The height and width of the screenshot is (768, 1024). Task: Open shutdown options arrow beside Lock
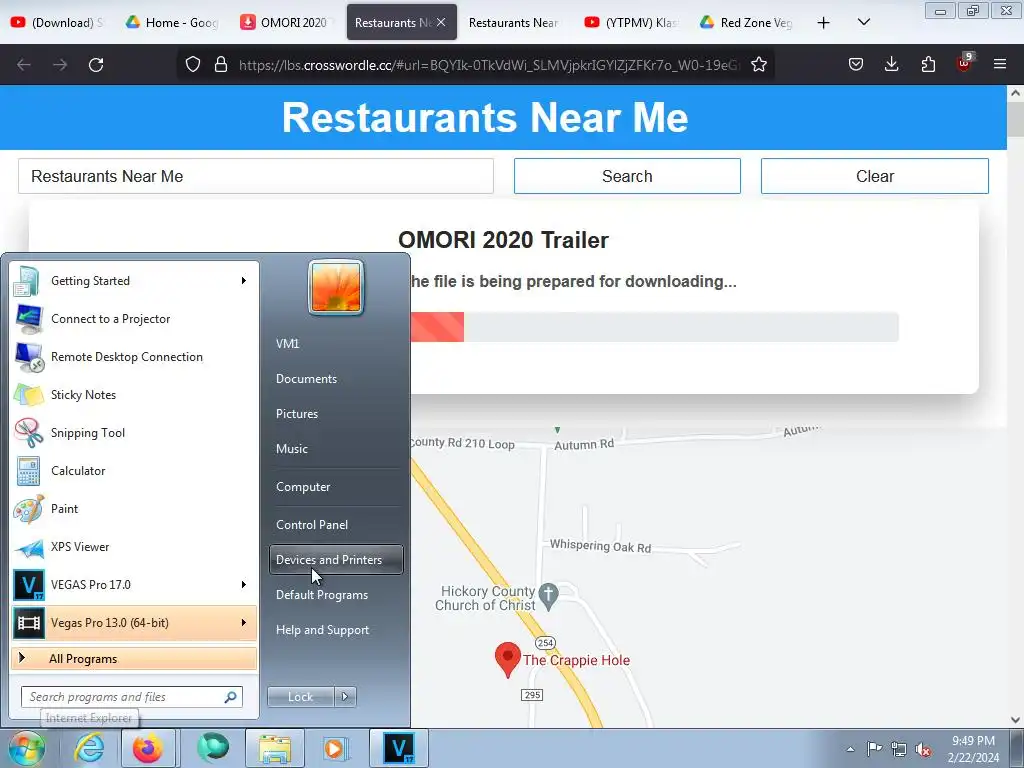345,697
